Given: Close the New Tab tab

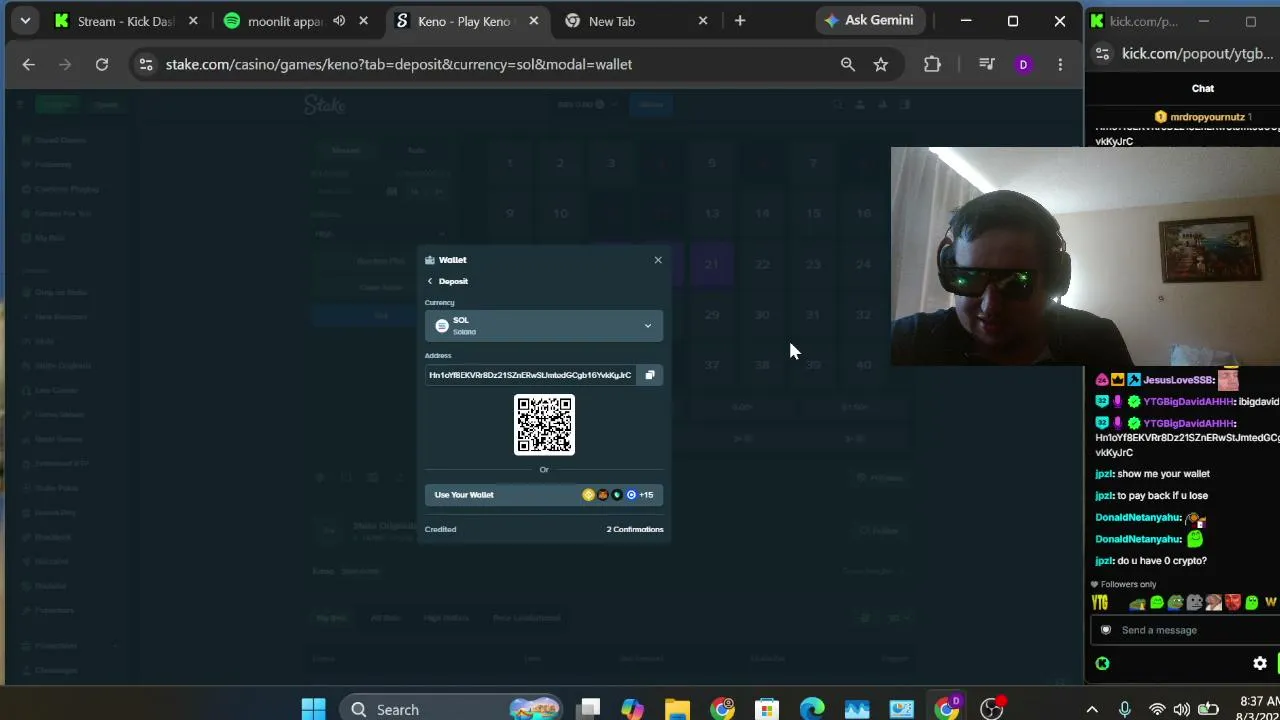Looking at the screenshot, I should tap(703, 21).
